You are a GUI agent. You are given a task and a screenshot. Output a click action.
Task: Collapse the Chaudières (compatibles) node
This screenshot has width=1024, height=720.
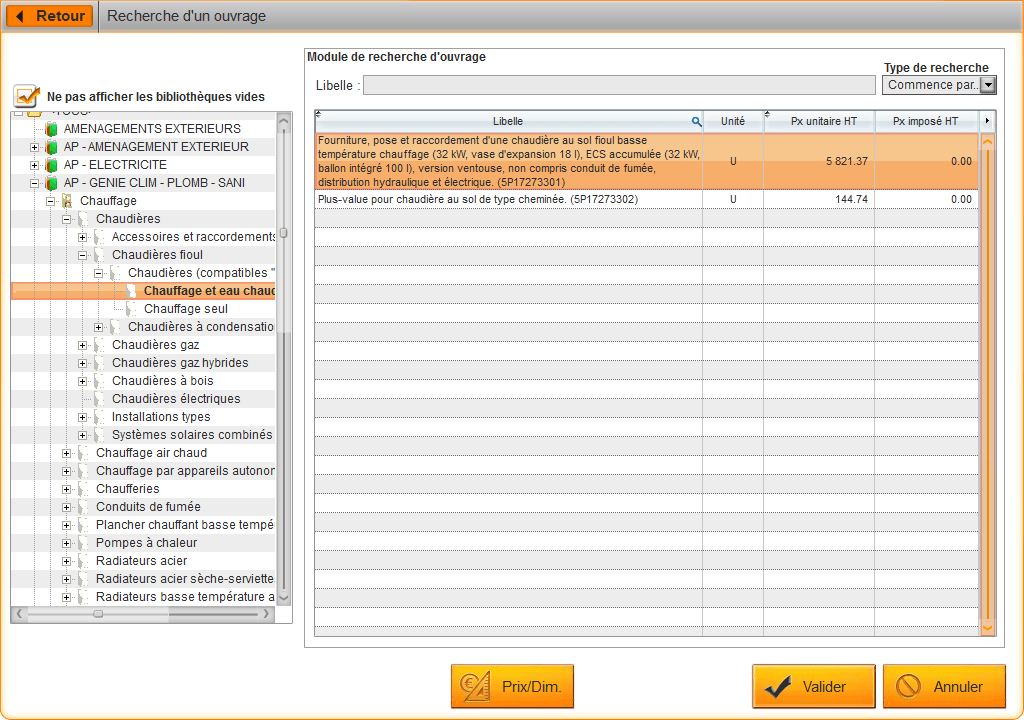[x=99, y=273]
